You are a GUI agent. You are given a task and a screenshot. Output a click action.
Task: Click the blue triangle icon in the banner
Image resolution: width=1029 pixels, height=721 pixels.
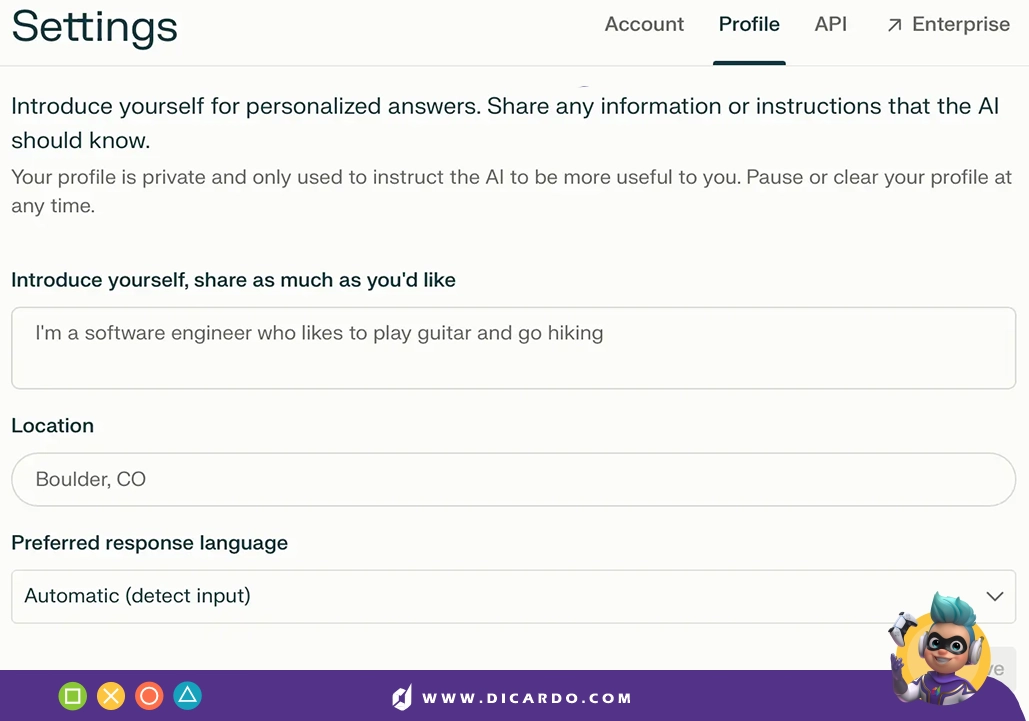tap(188, 695)
